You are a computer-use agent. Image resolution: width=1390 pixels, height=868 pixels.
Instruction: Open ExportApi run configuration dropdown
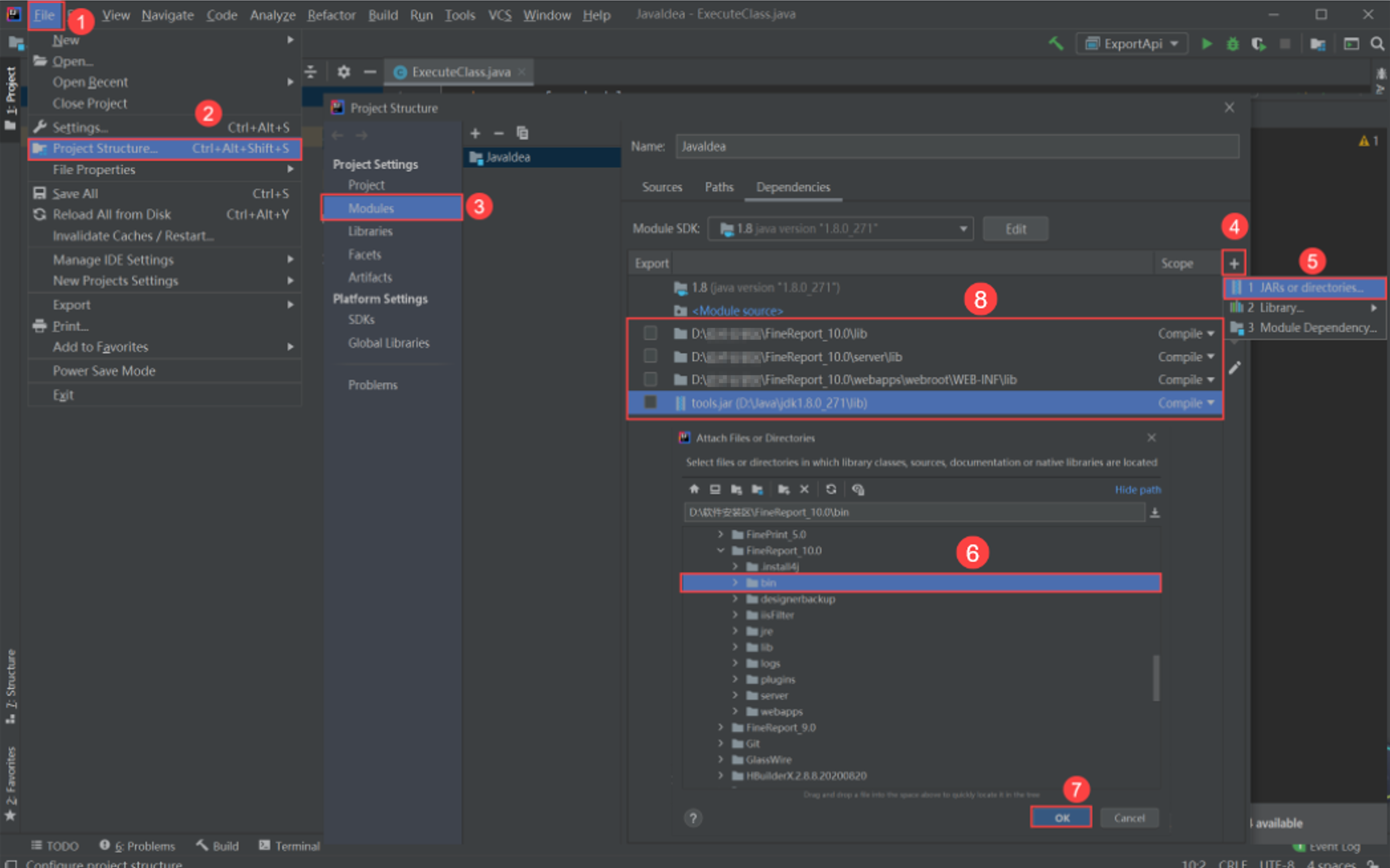pos(1131,44)
